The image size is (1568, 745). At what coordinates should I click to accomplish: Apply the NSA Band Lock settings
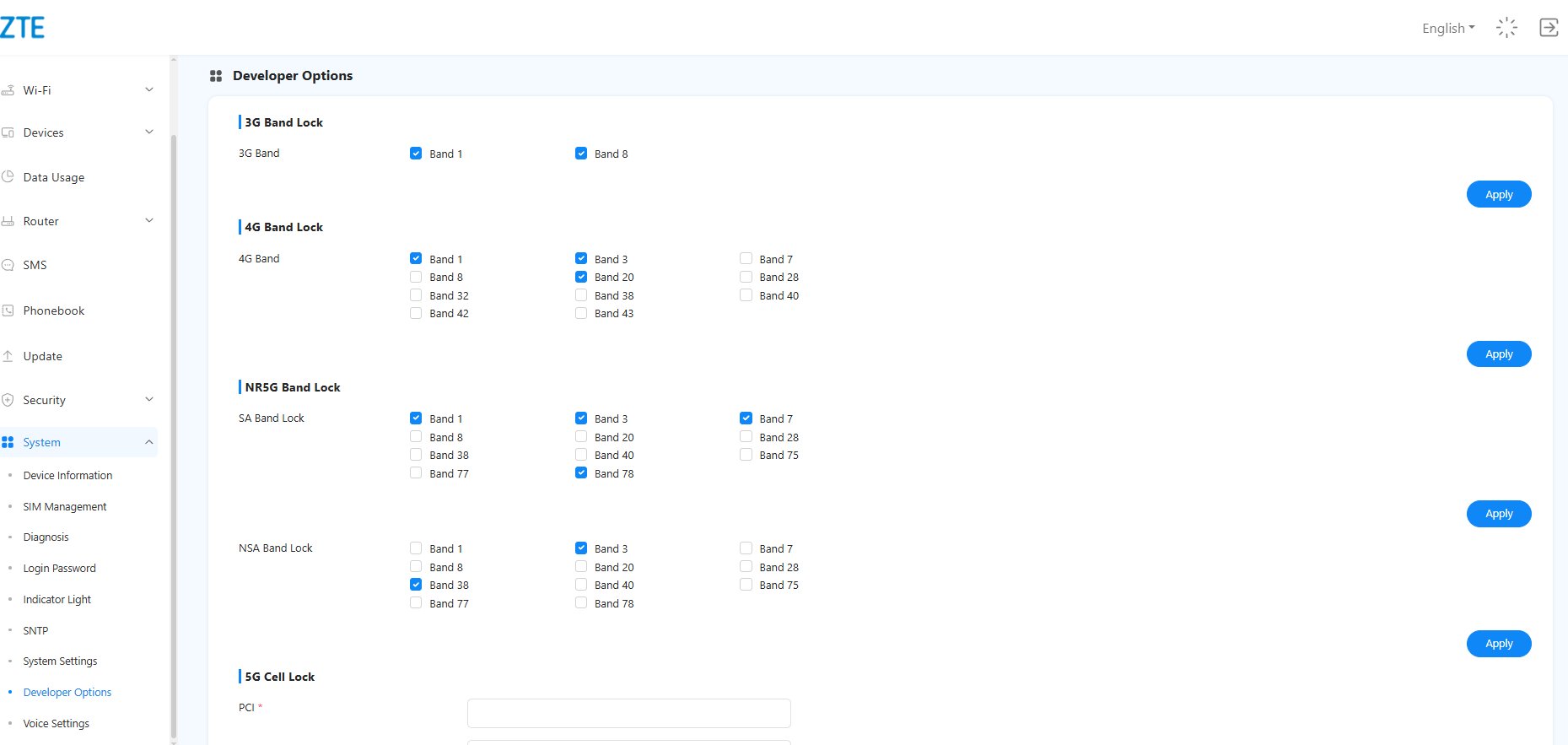pyautogui.click(x=1498, y=644)
